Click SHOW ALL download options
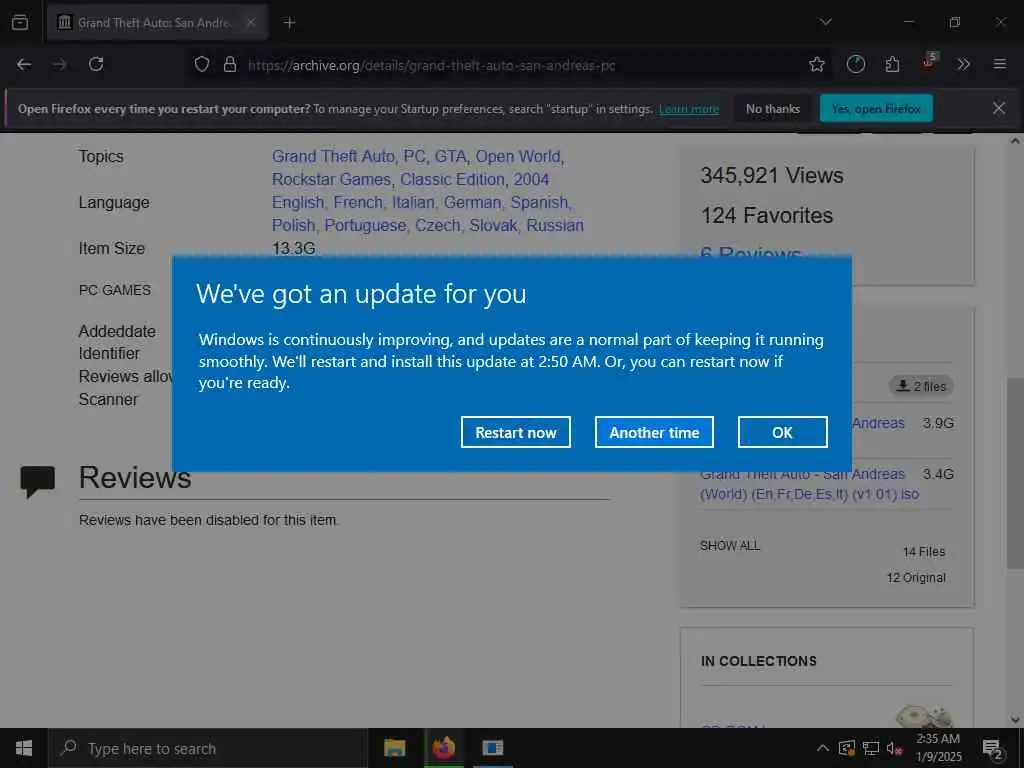1024x768 pixels. point(729,545)
